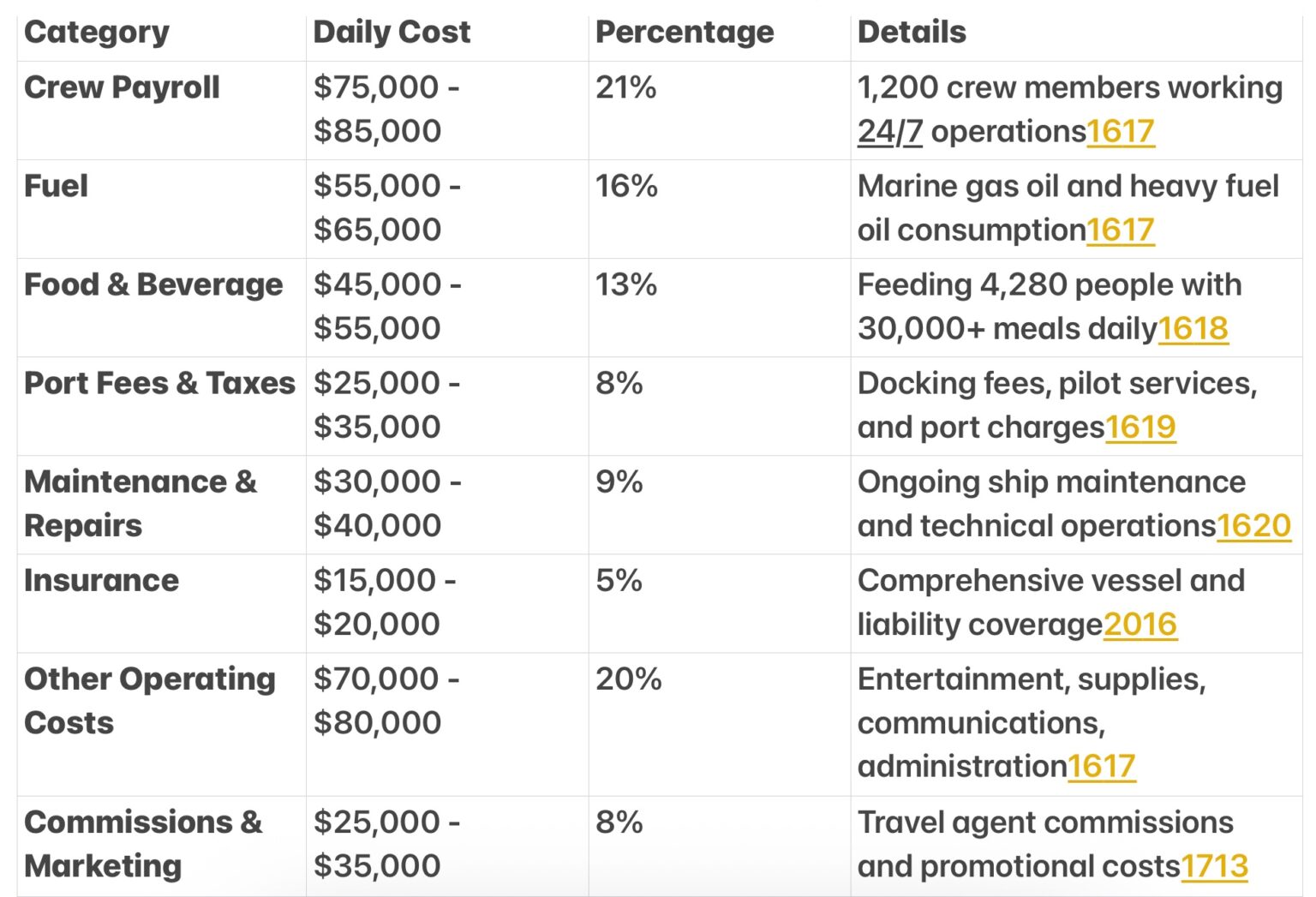This screenshot has height=897, width=1316.
Task: Follow citation 1617 after administration
Action: [x=1101, y=767]
